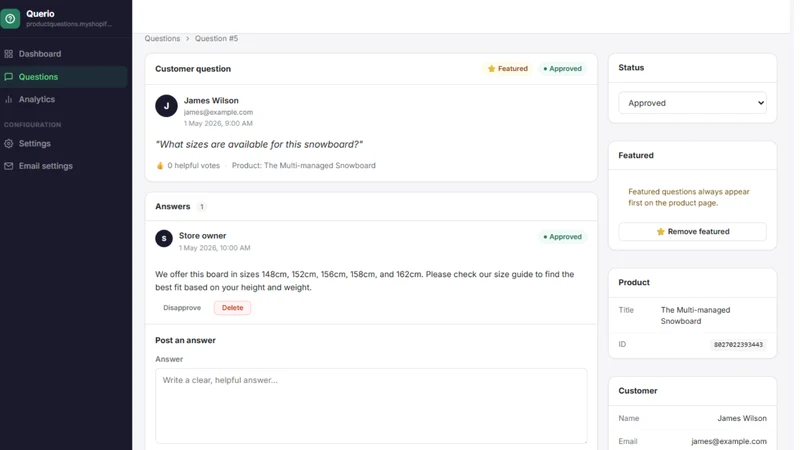800x450 pixels.
Task: Click the thumbs up helpful votes icon
Action: coord(160,165)
